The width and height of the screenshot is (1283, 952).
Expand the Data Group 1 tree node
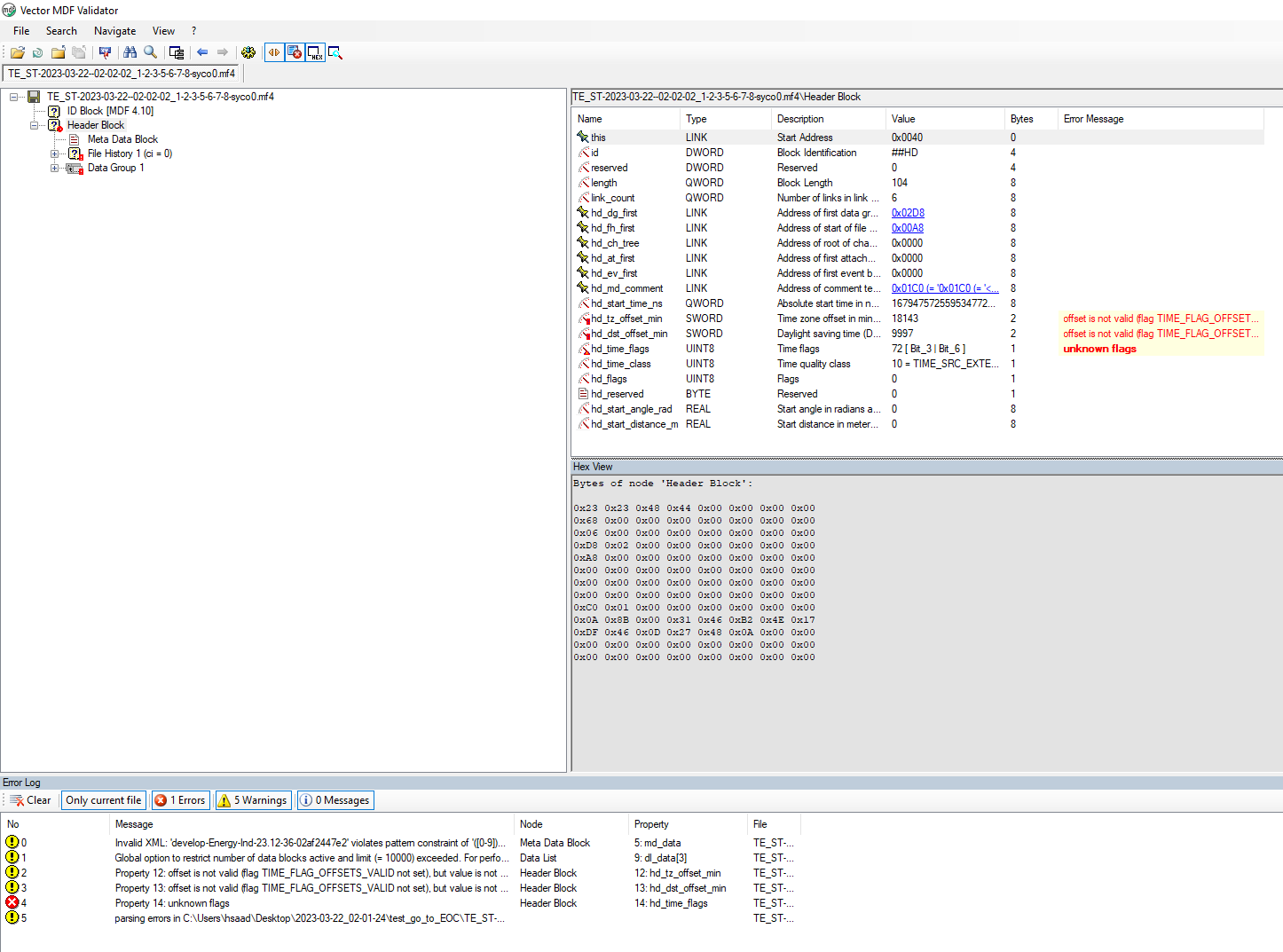pyautogui.click(x=54, y=168)
